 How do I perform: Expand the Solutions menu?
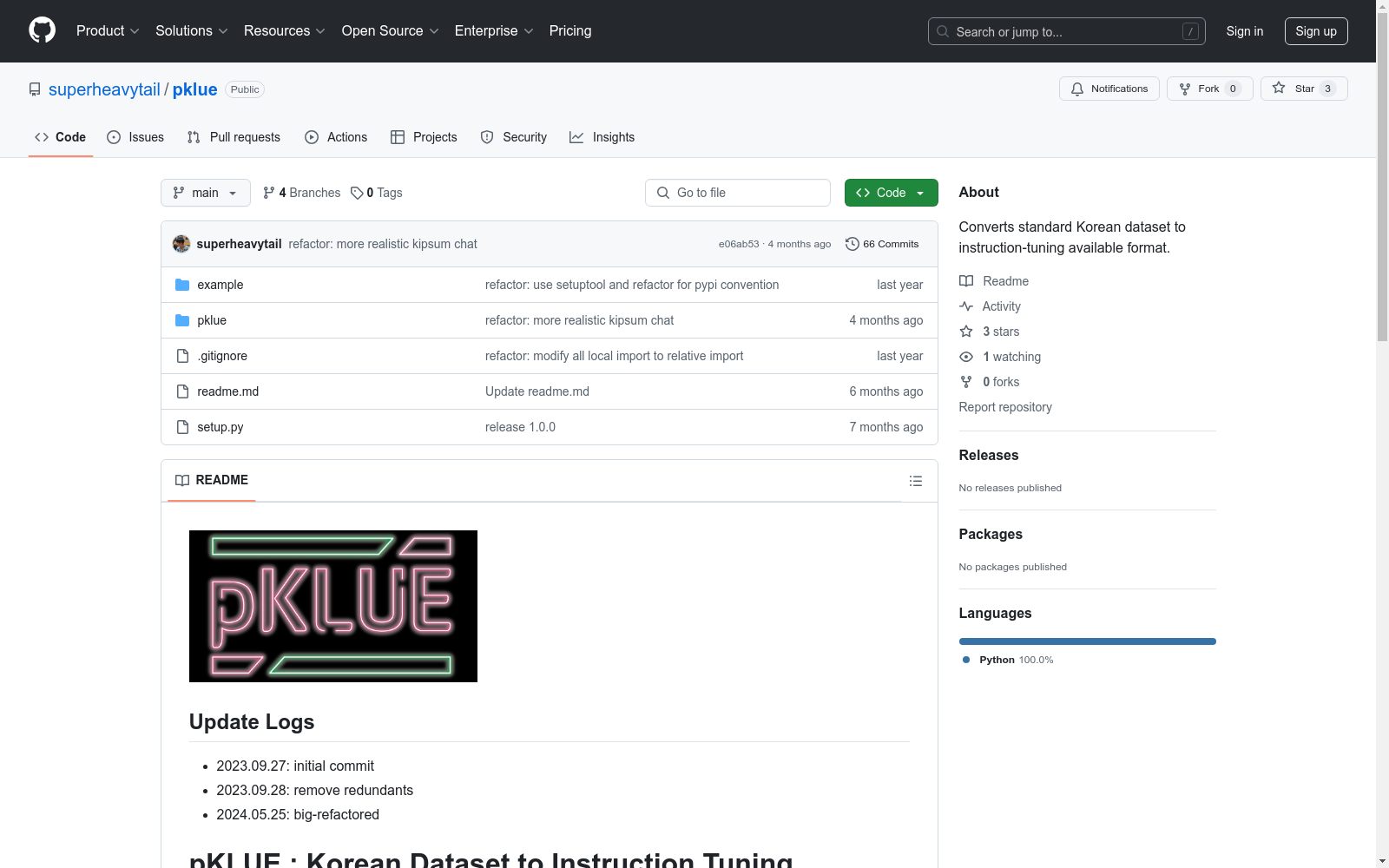click(192, 30)
